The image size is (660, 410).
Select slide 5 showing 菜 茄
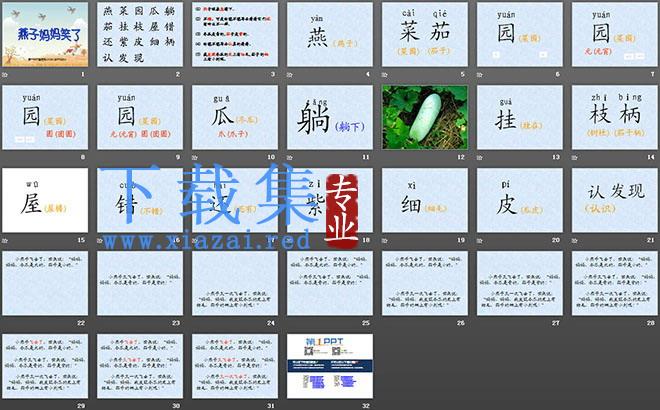pos(425,35)
